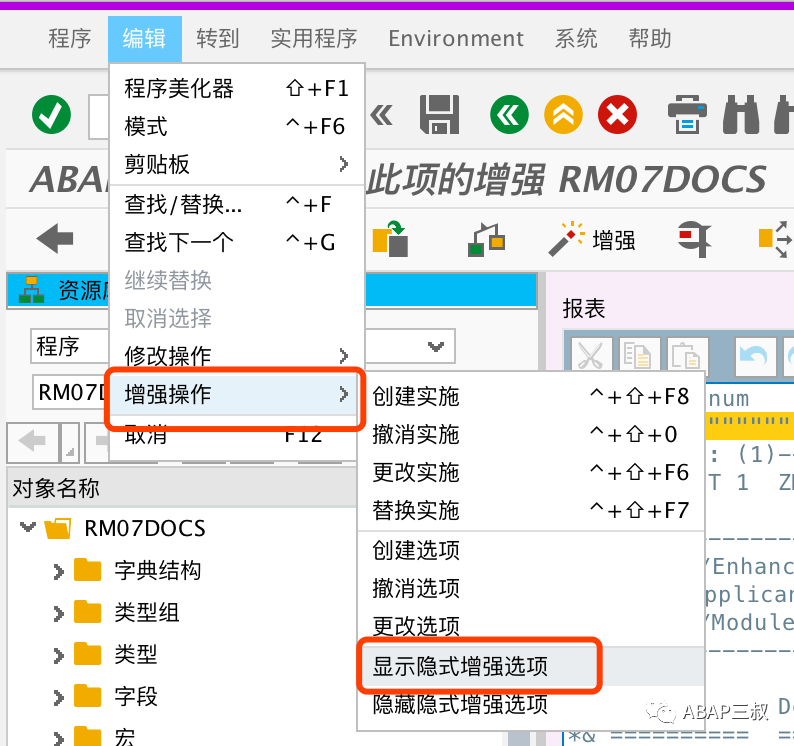794x746 pixels.
Task: Select 替换实施 in submenu
Action: [x=531, y=510]
